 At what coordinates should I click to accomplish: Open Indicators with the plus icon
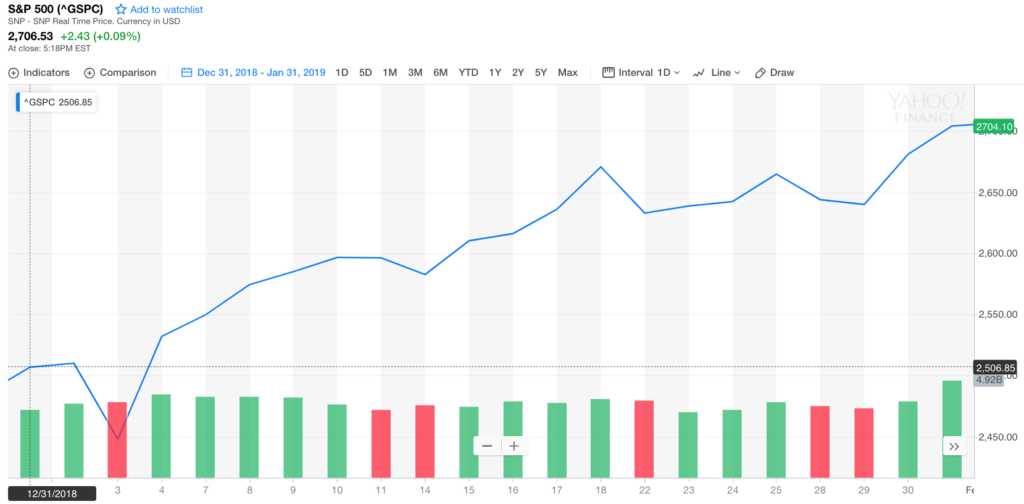click(x=14, y=73)
